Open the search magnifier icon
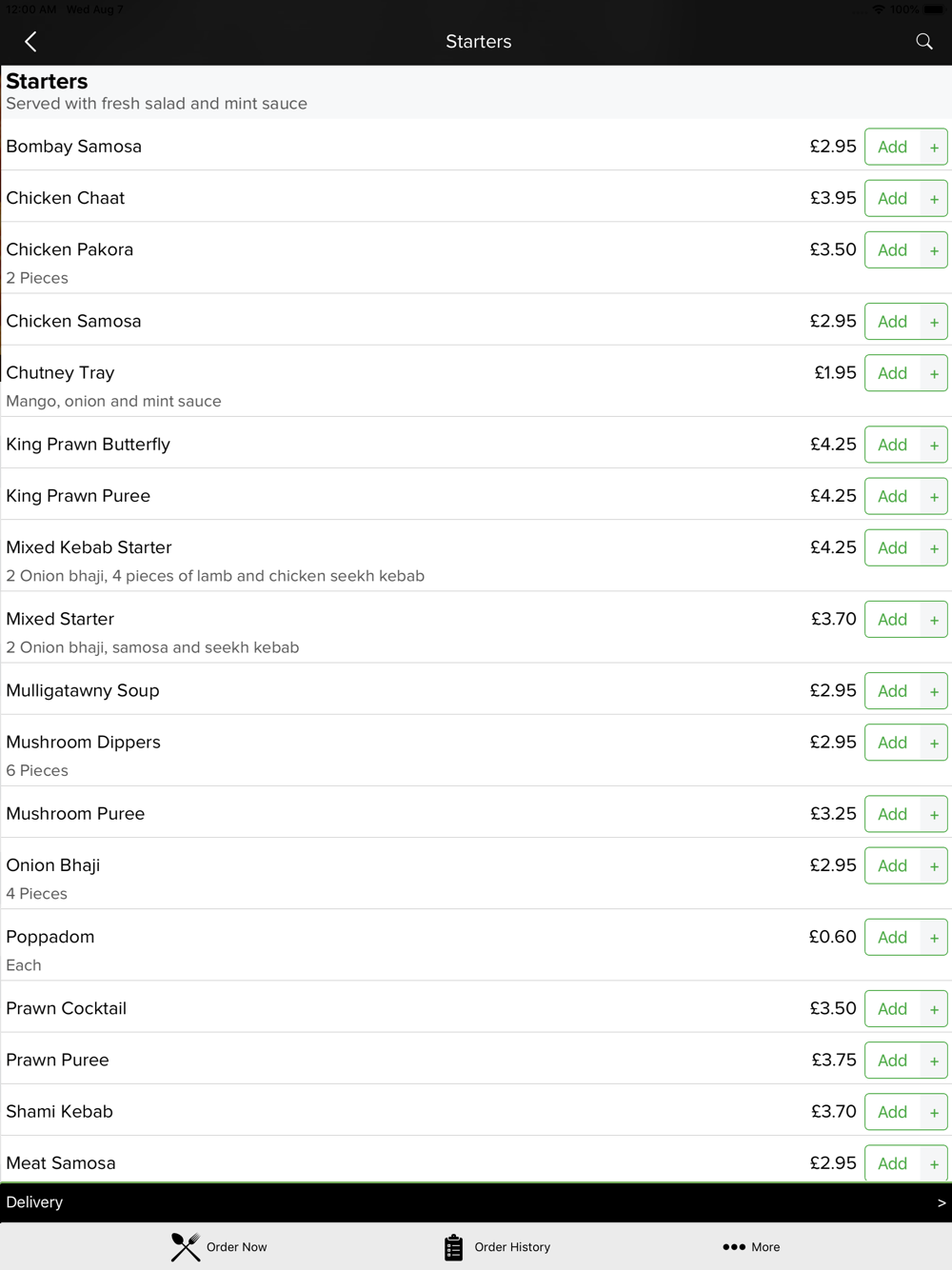Image resolution: width=952 pixels, height=1270 pixels. pos(923,41)
